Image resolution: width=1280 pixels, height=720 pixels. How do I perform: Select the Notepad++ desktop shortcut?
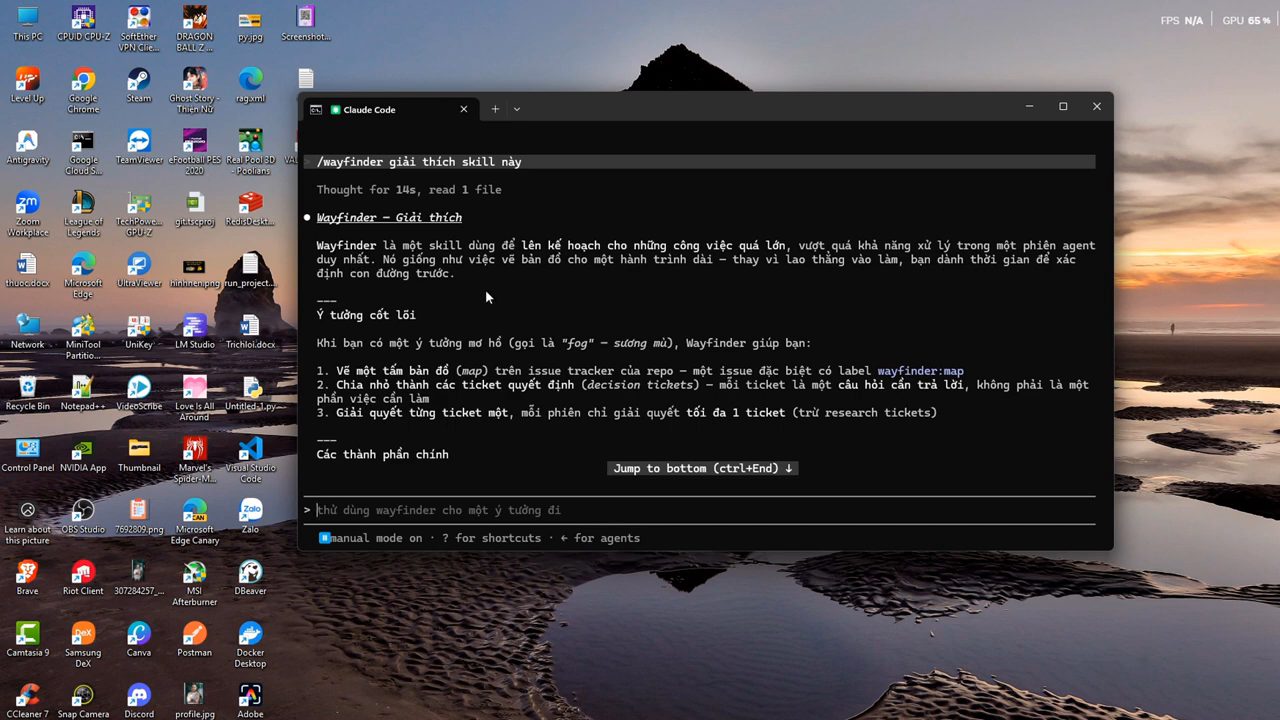[x=83, y=394]
